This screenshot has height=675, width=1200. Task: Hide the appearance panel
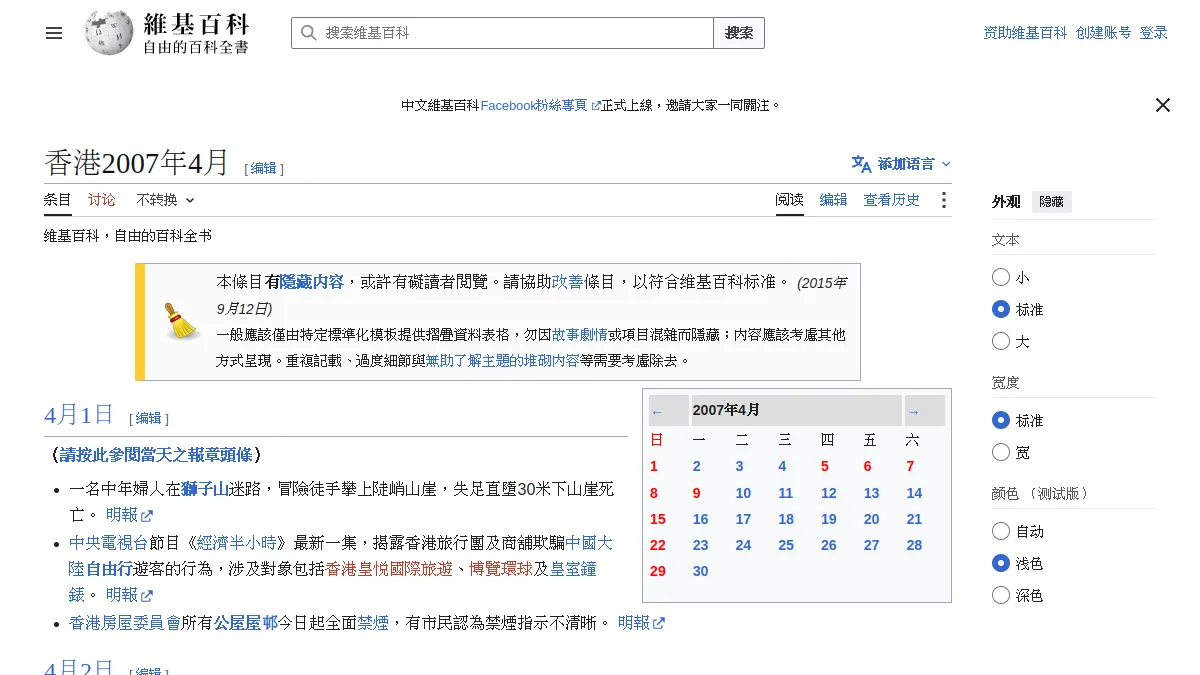[1051, 202]
